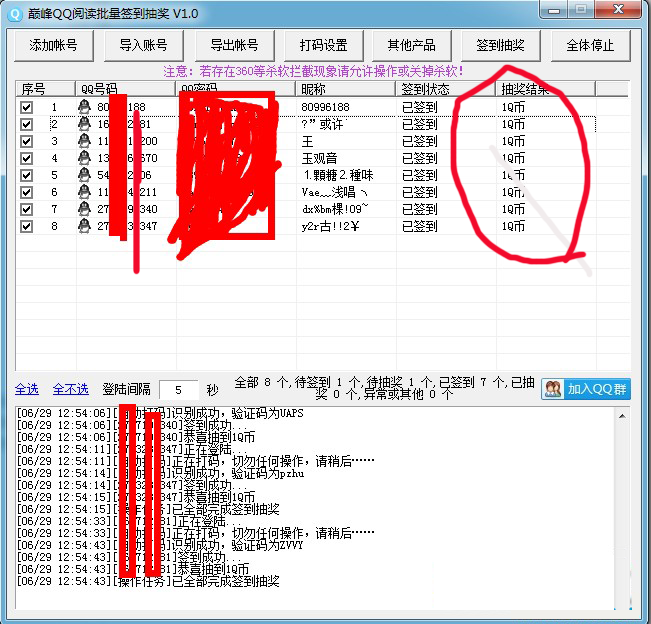The image size is (651, 624).
Task: Click the 全选 select-all link
Action: [27, 389]
